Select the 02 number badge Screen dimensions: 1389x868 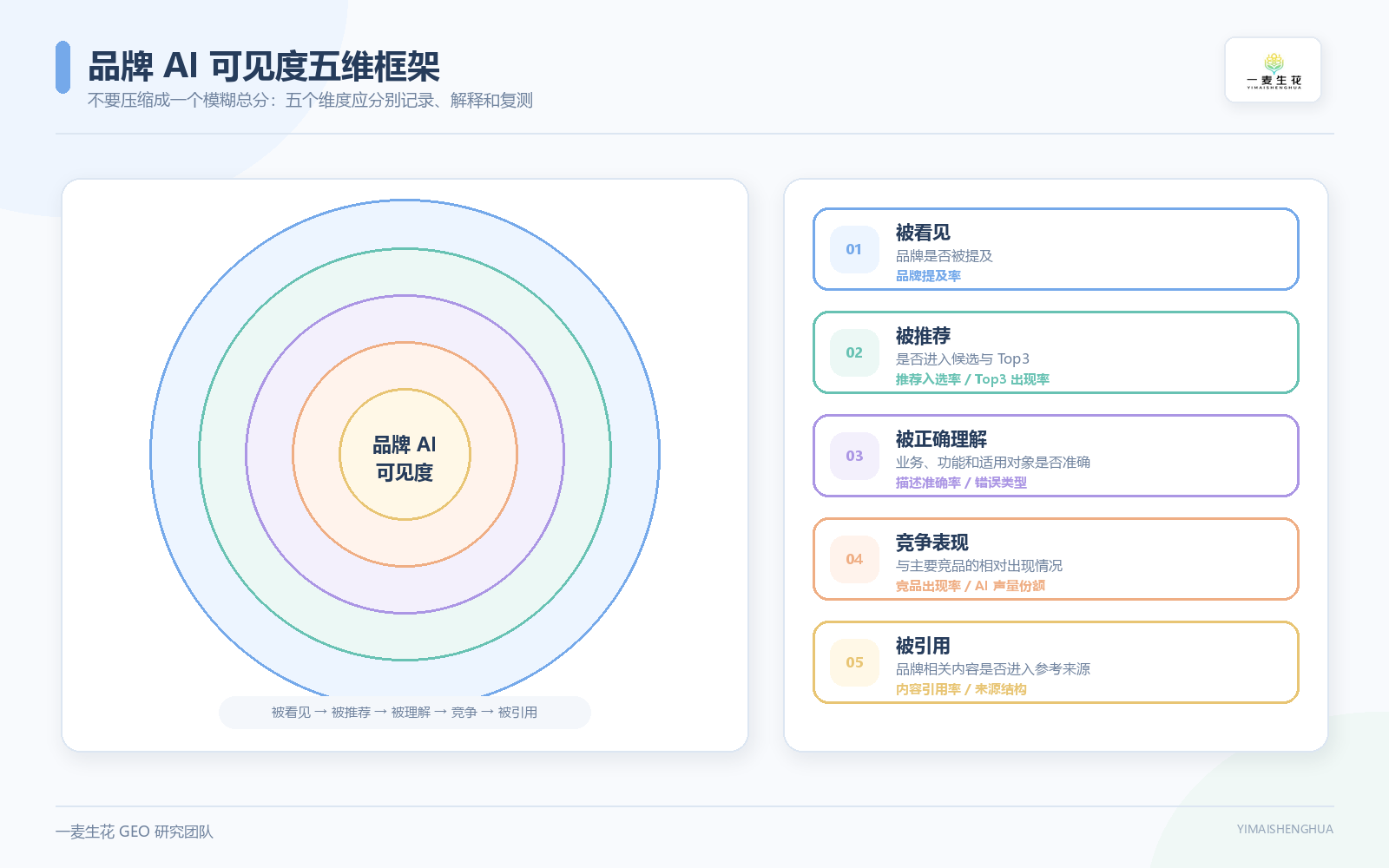(854, 353)
